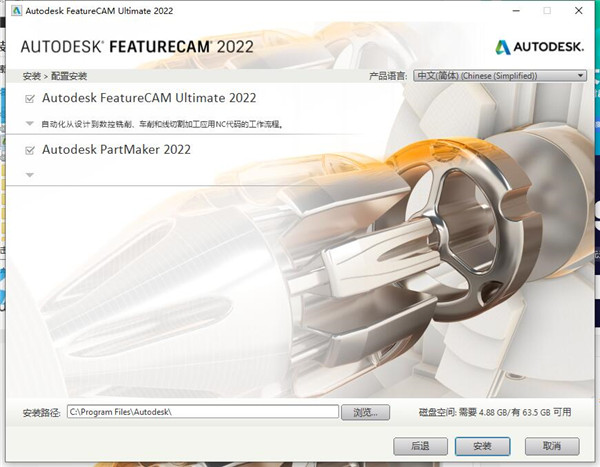The image size is (600, 467).
Task: Click the disk space 磁盘空间 information text
Action: click(x=495, y=412)
